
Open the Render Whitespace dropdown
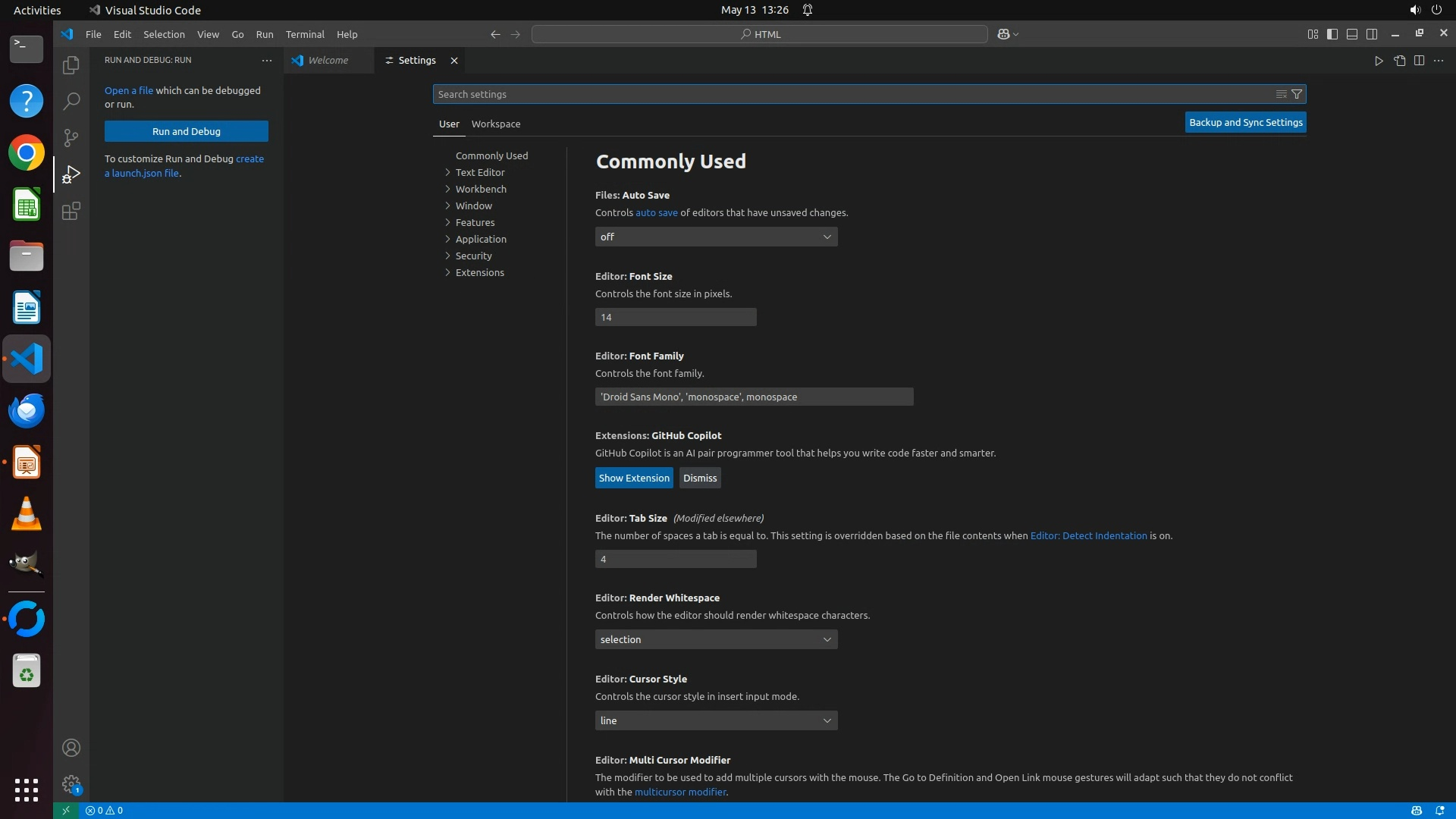716,639
